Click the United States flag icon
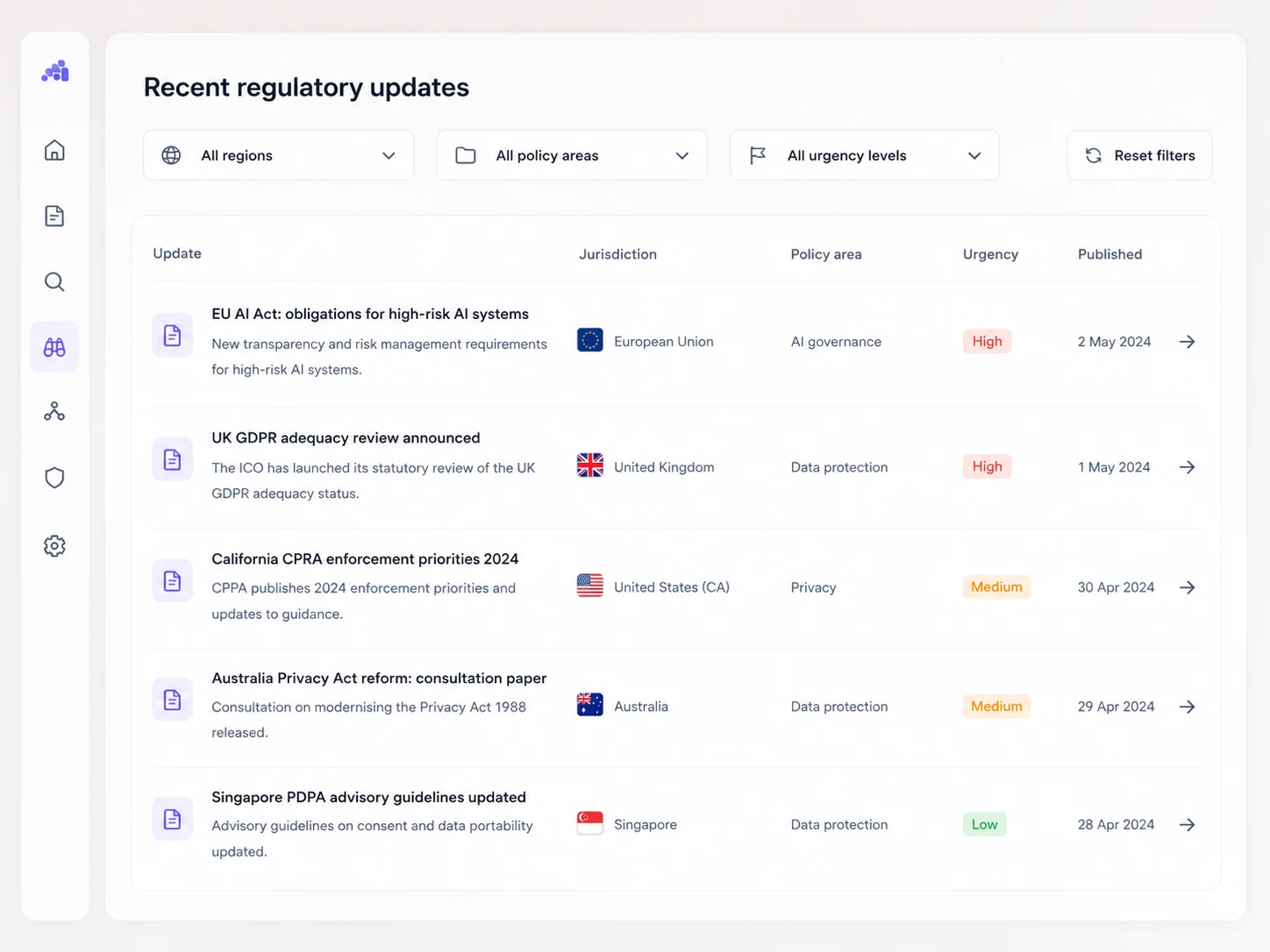The width and height of the screenshot is (1270, 952). 590,586
